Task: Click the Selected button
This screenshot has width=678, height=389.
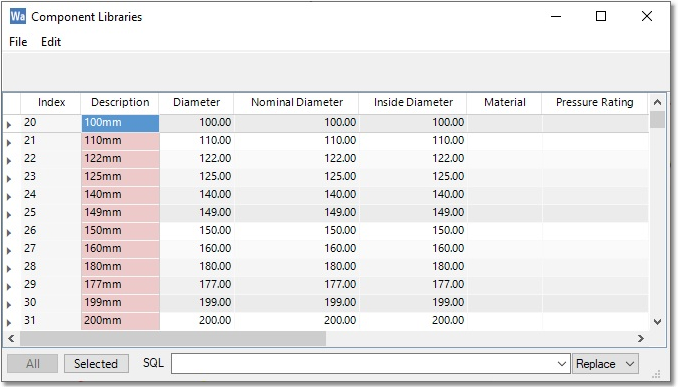Action: [96, 363]
